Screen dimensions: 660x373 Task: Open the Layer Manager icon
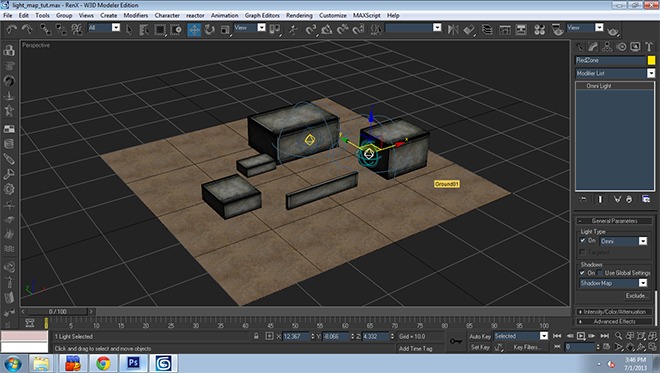487,29
